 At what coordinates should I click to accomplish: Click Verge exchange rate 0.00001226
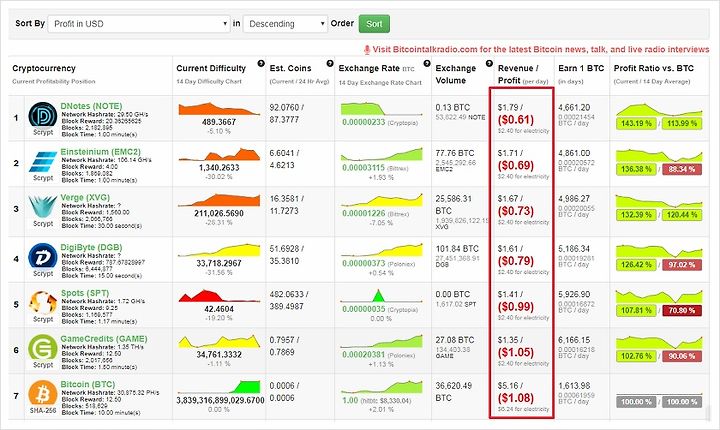click(363, 213)
